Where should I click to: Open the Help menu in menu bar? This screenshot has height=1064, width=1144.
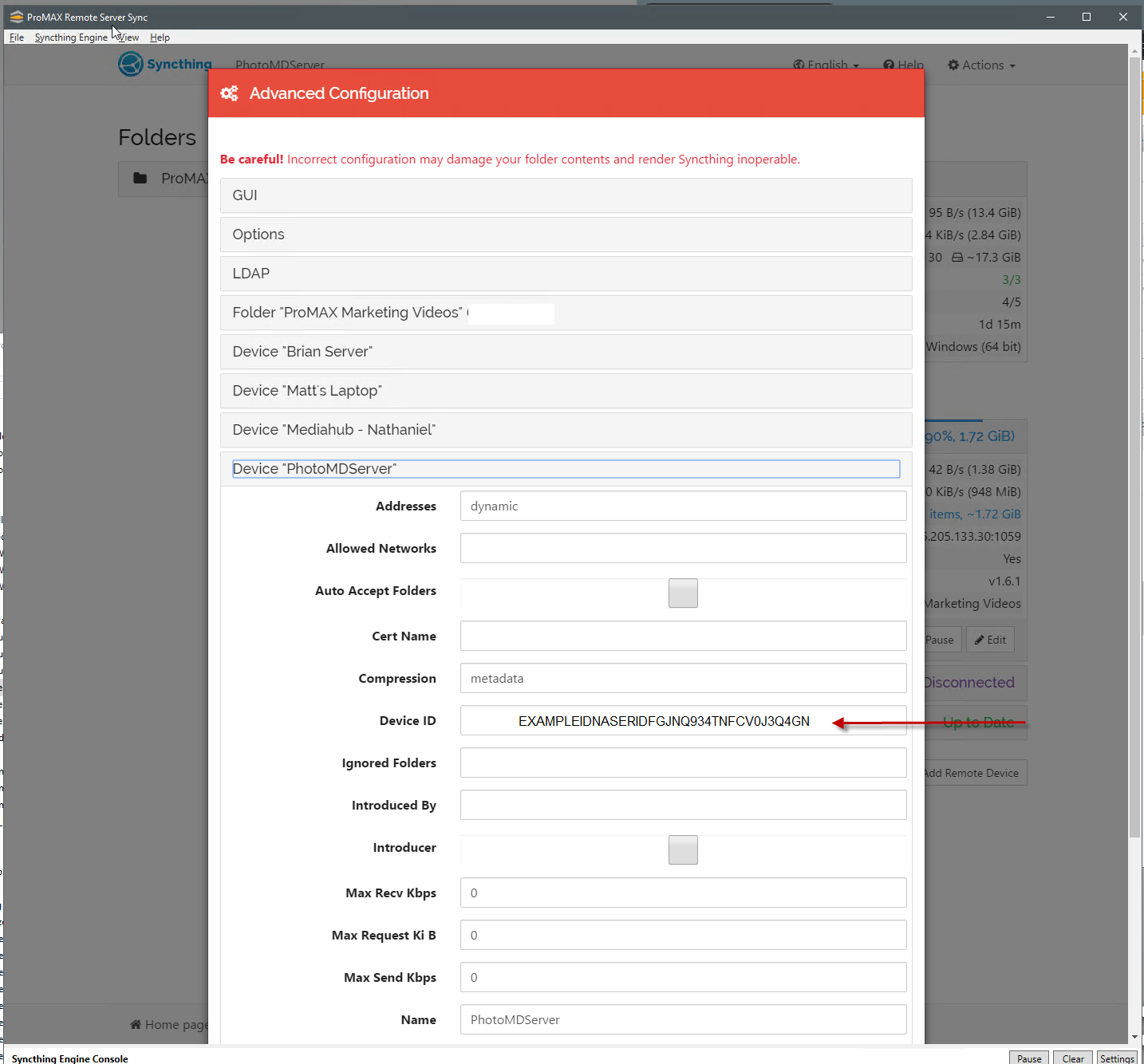(160, 37)
